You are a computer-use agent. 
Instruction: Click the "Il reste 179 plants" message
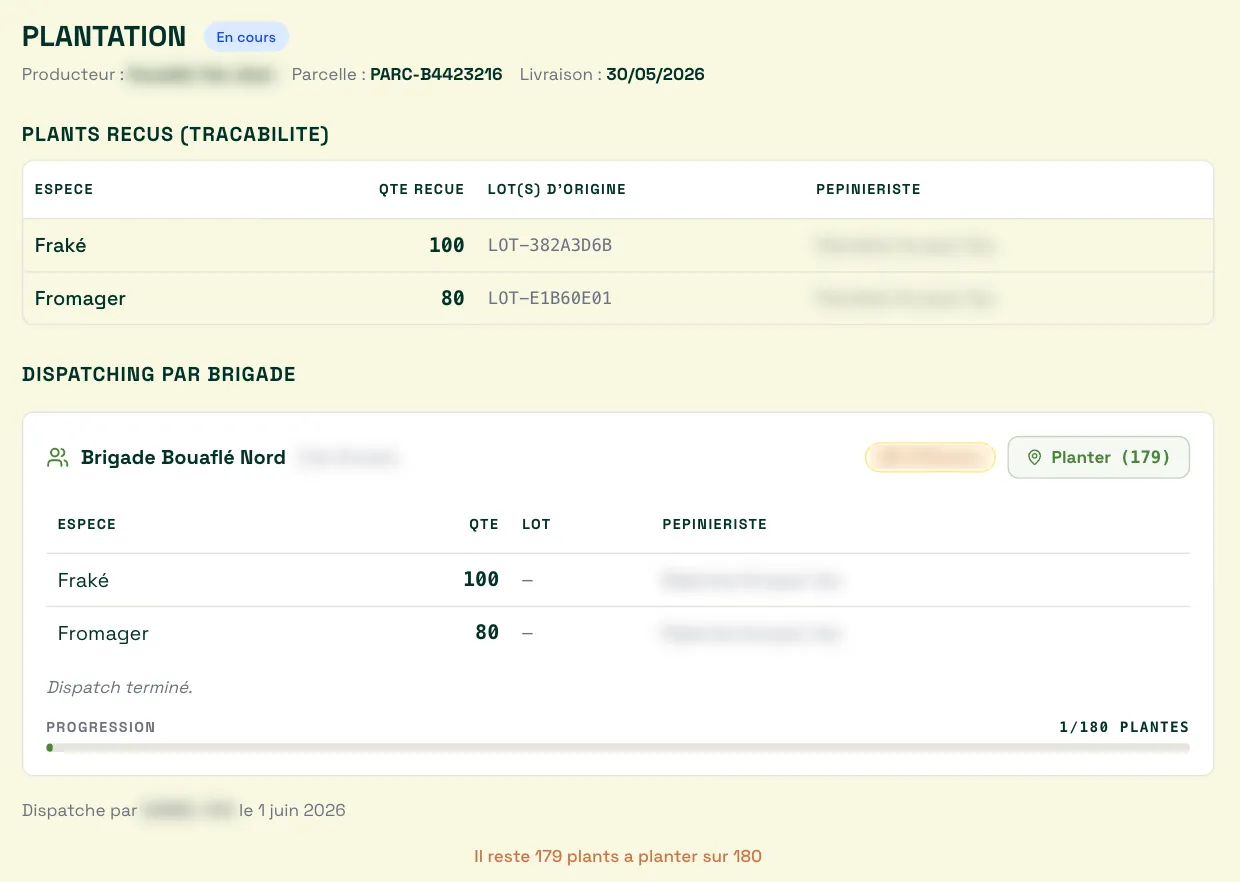[x=618, y=856]
